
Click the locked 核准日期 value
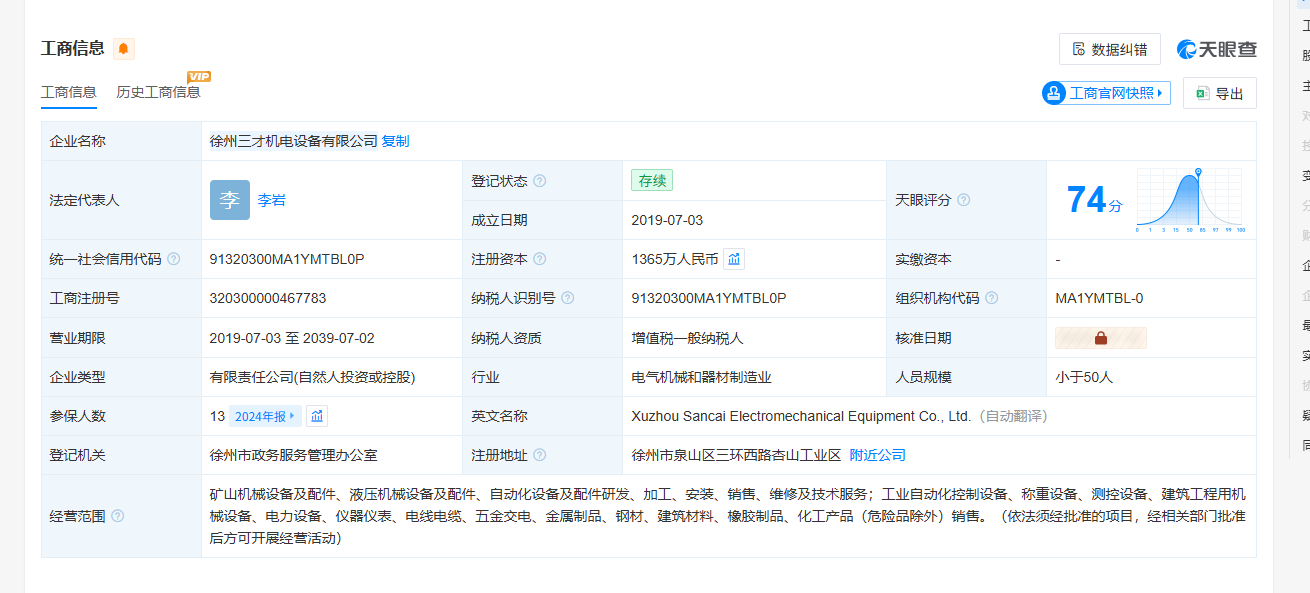(1100, 338)
